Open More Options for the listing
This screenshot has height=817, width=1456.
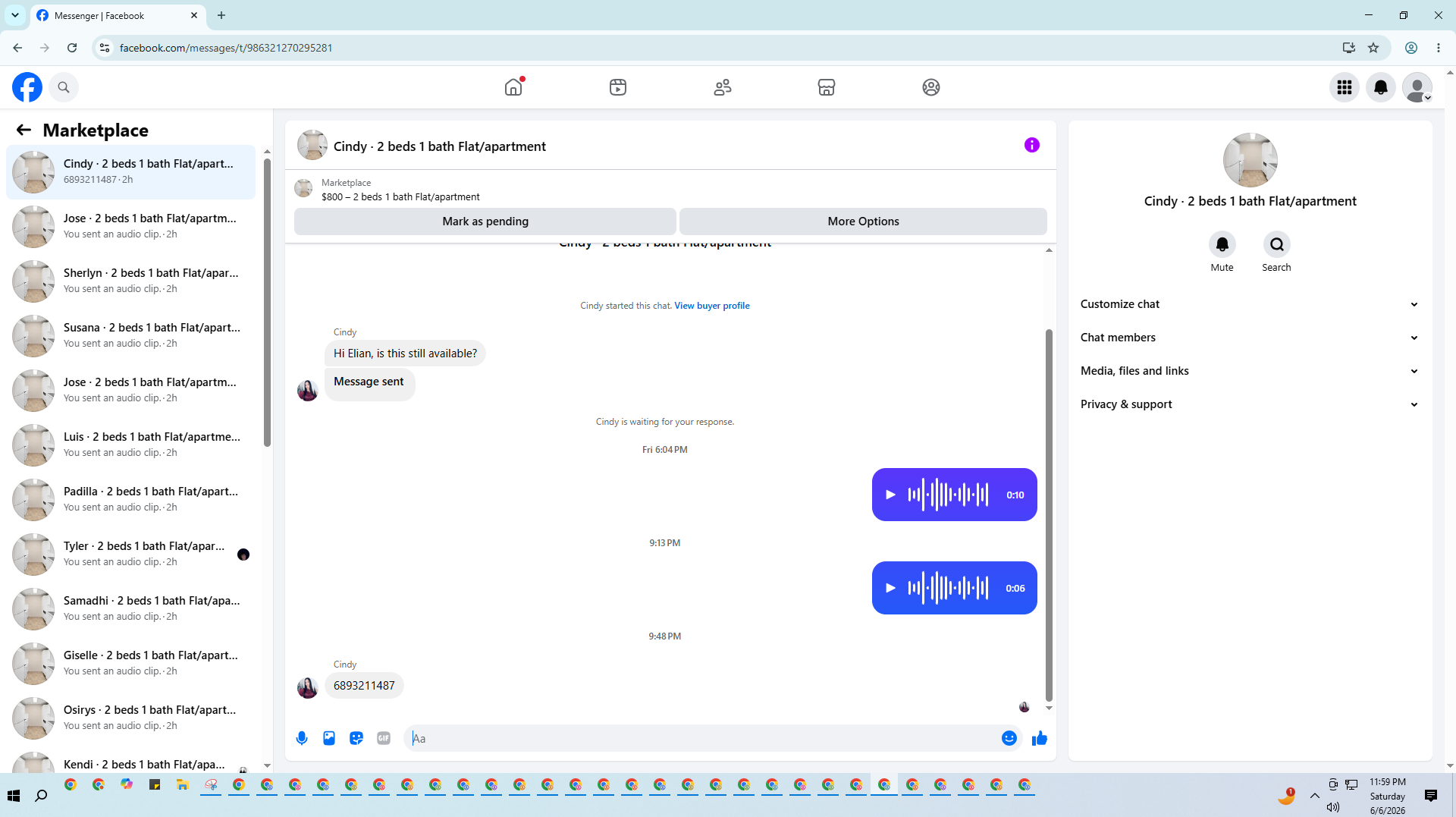(x=863, y=222)
